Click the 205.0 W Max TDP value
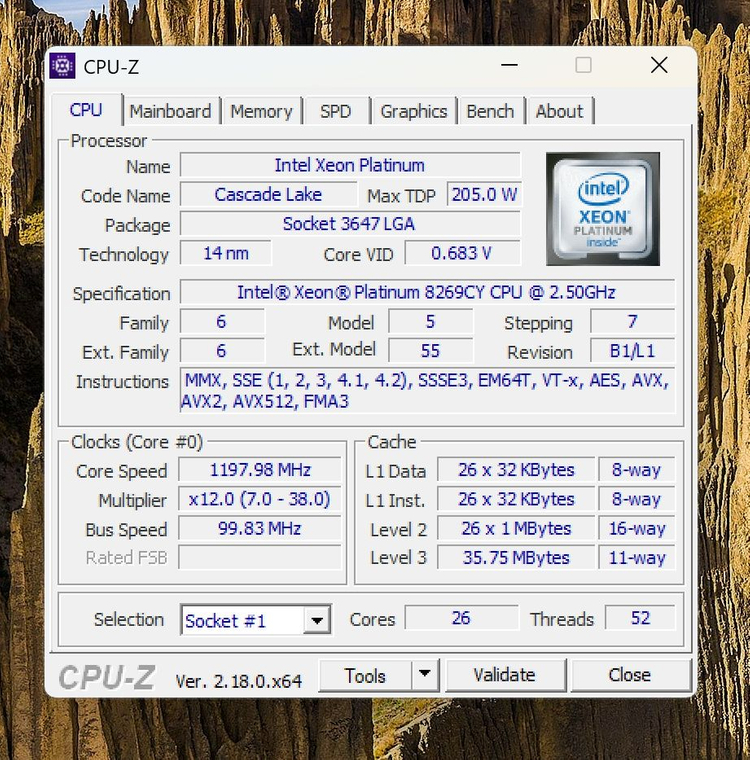Image resolution: width=750 pixels, height=760 pixels. 484,195
